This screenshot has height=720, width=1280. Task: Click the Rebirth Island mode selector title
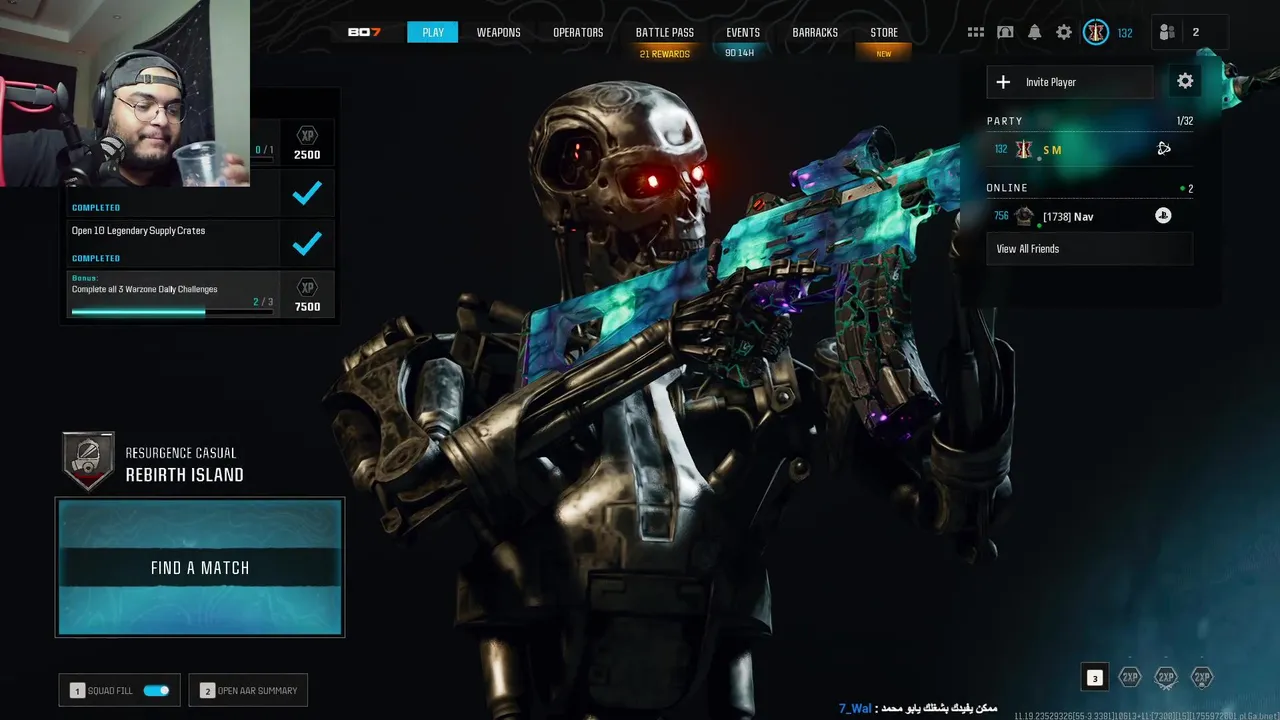[x=184, y=475]
